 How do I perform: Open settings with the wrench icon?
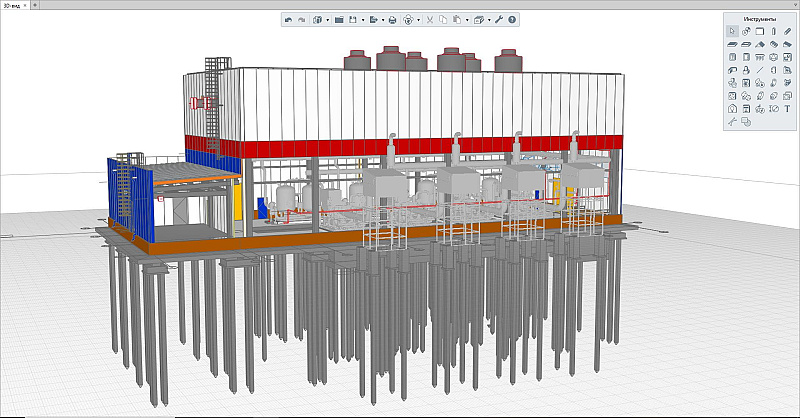point(499,19)
